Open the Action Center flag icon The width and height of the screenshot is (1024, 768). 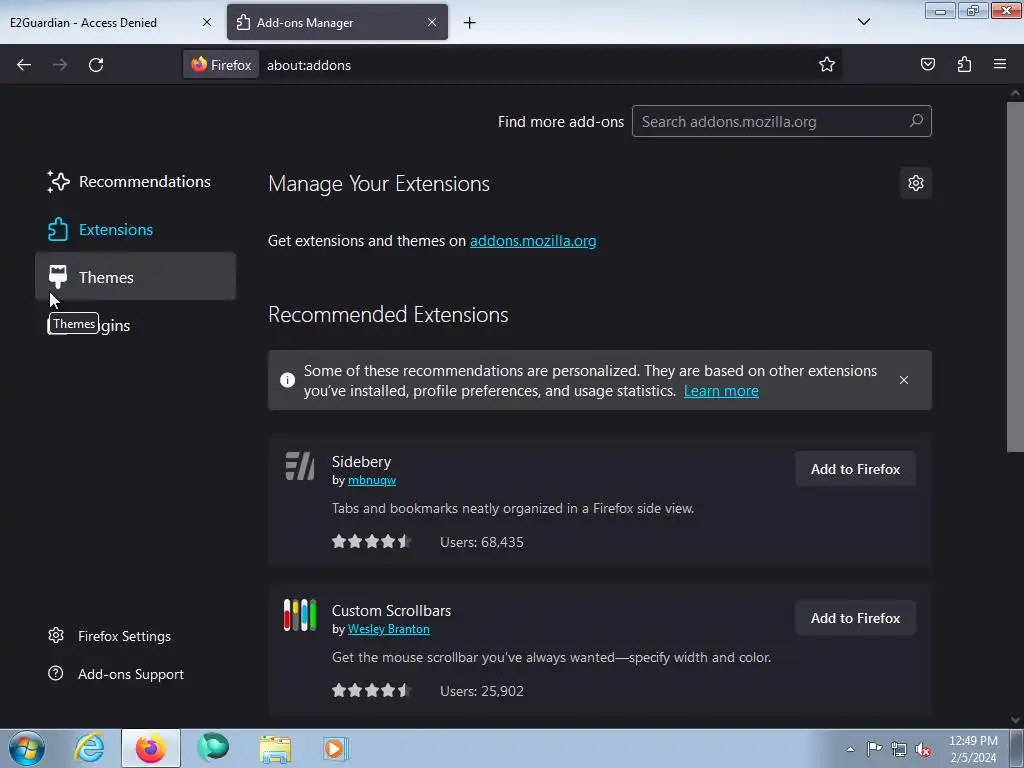tap(874, 749)
